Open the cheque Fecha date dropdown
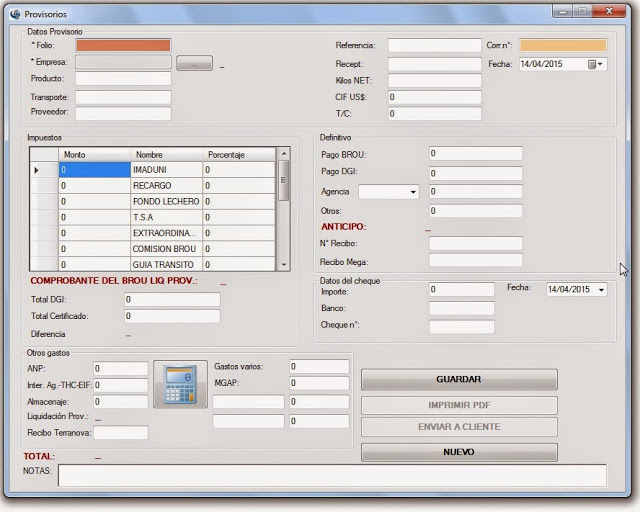 point(600,290)
